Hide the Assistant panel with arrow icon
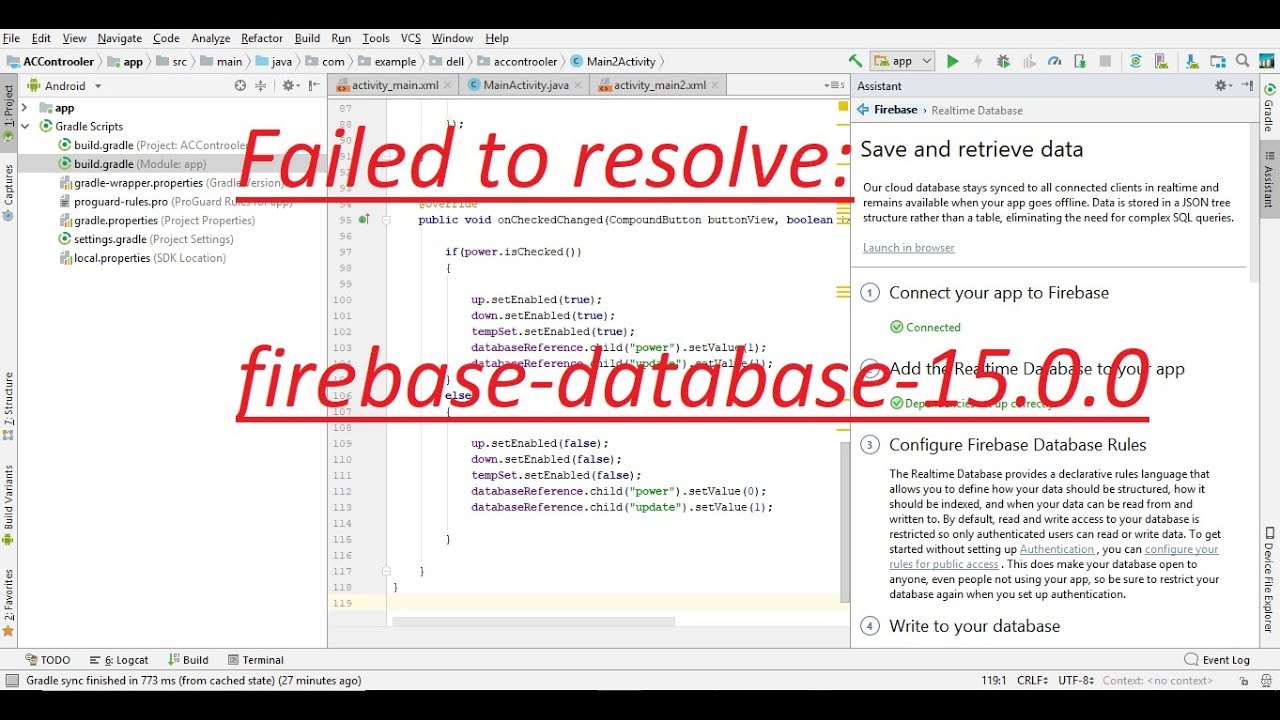Screen dimensions: 1280x720 pyautogui.click(x=1247, y=86)
